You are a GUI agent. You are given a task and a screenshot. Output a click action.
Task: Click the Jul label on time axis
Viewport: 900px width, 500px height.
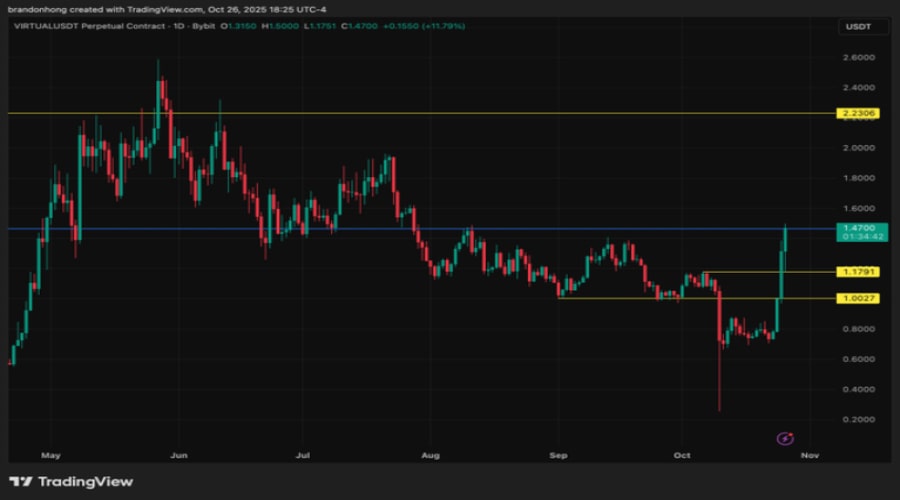click(302, 455)
